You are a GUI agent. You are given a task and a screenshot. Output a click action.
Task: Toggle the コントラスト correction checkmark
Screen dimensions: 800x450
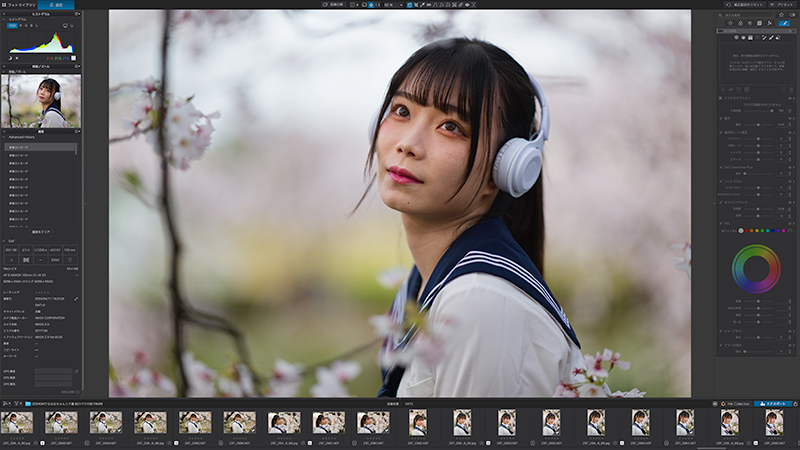721,181
